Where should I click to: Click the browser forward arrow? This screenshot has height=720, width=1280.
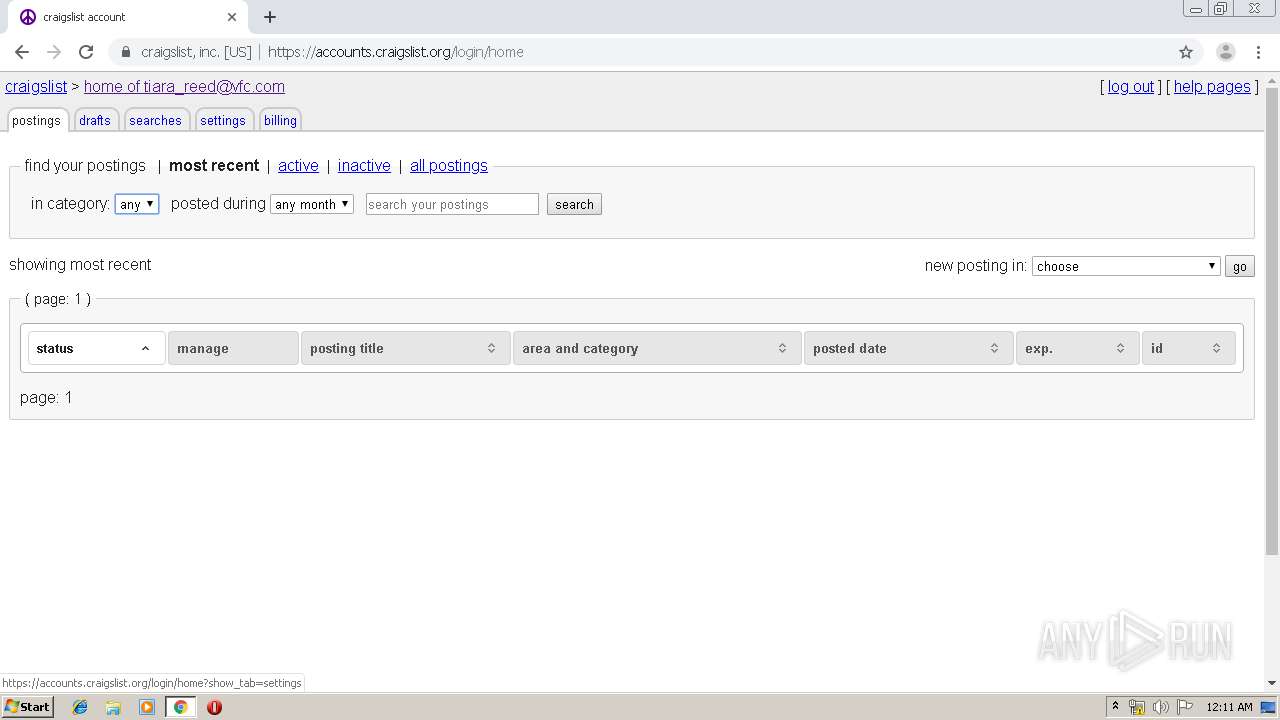coord(54,52)
